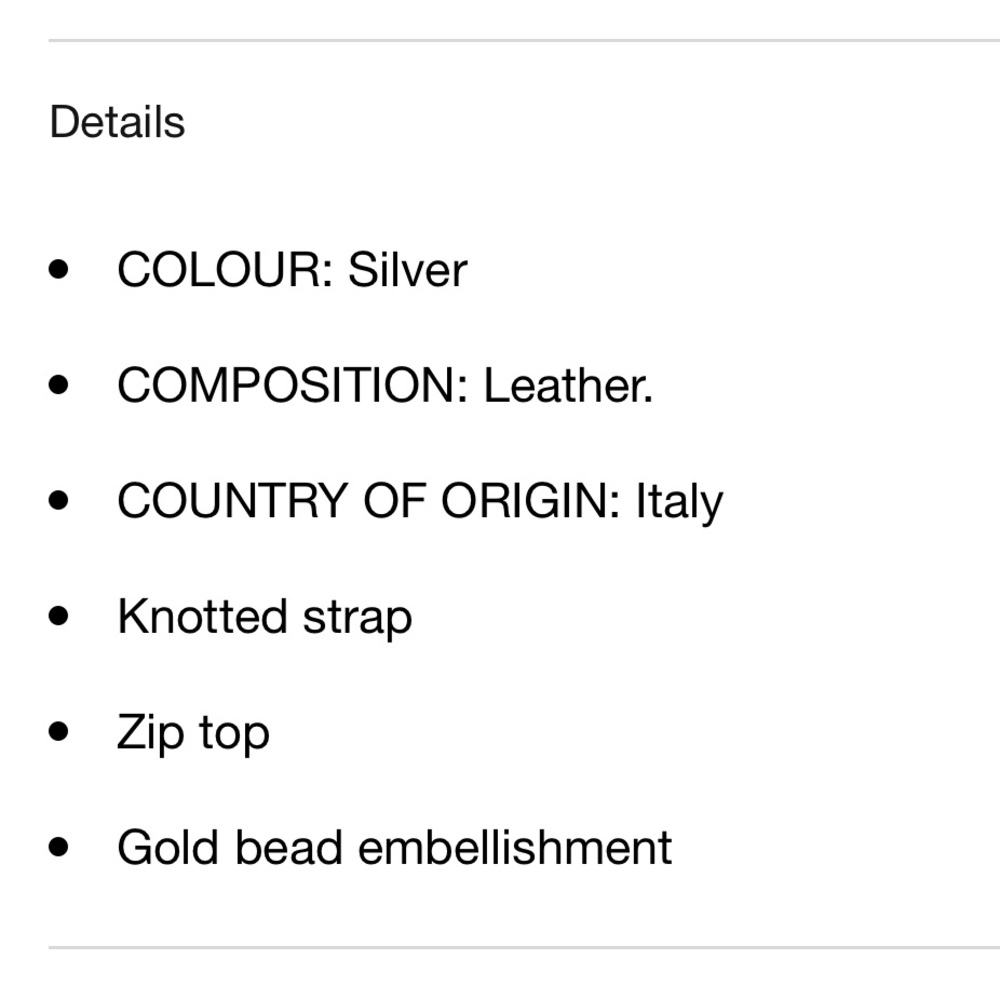Select the COUNTRY OF ORIGIN: Italy item
Screen dimensions: 1000x1000
[x=419, y=501]
